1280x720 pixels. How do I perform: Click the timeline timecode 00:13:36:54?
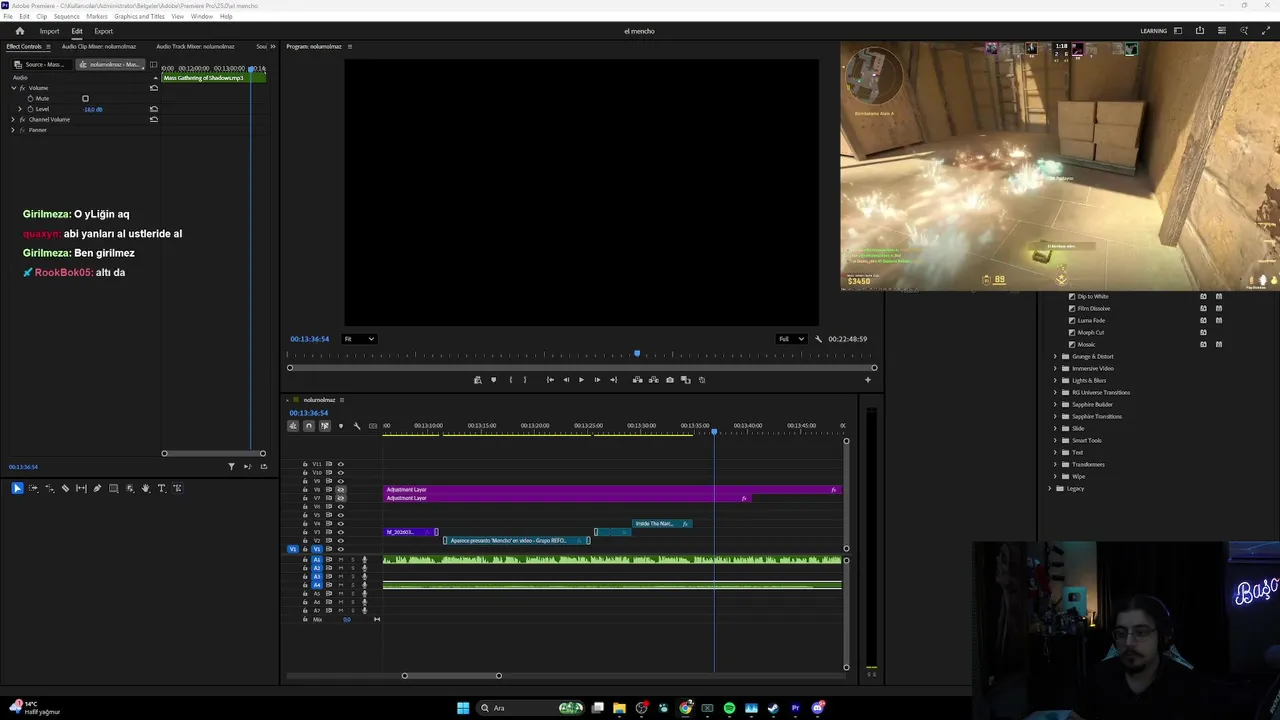[x=309, y=413]
